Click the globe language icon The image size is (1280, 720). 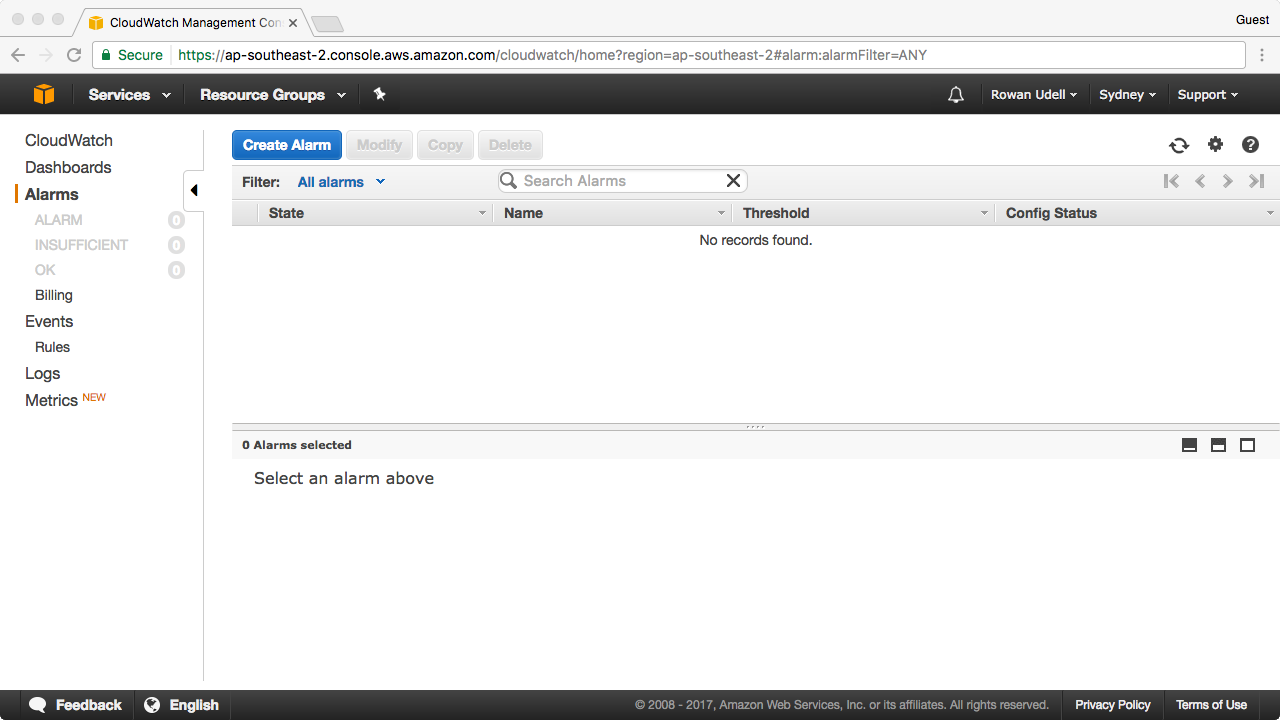coord(152,705)
